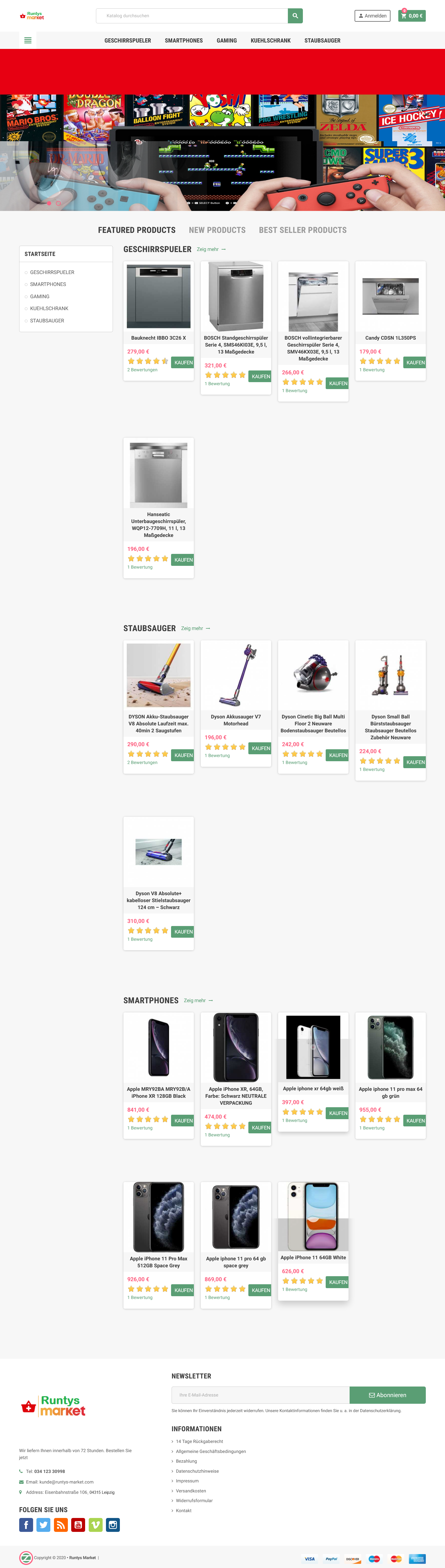Open the Facebook icon under Folgen Sie Uns
445x1568 pixels.
click(x=26, y=1525)
